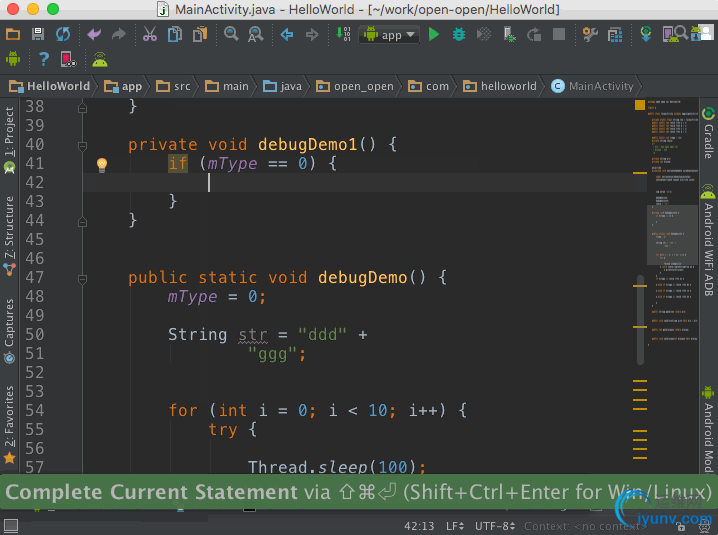Click the 42:13 cursor position indicator
Viewport: 718px width, 535px height.
pos(419,526)
